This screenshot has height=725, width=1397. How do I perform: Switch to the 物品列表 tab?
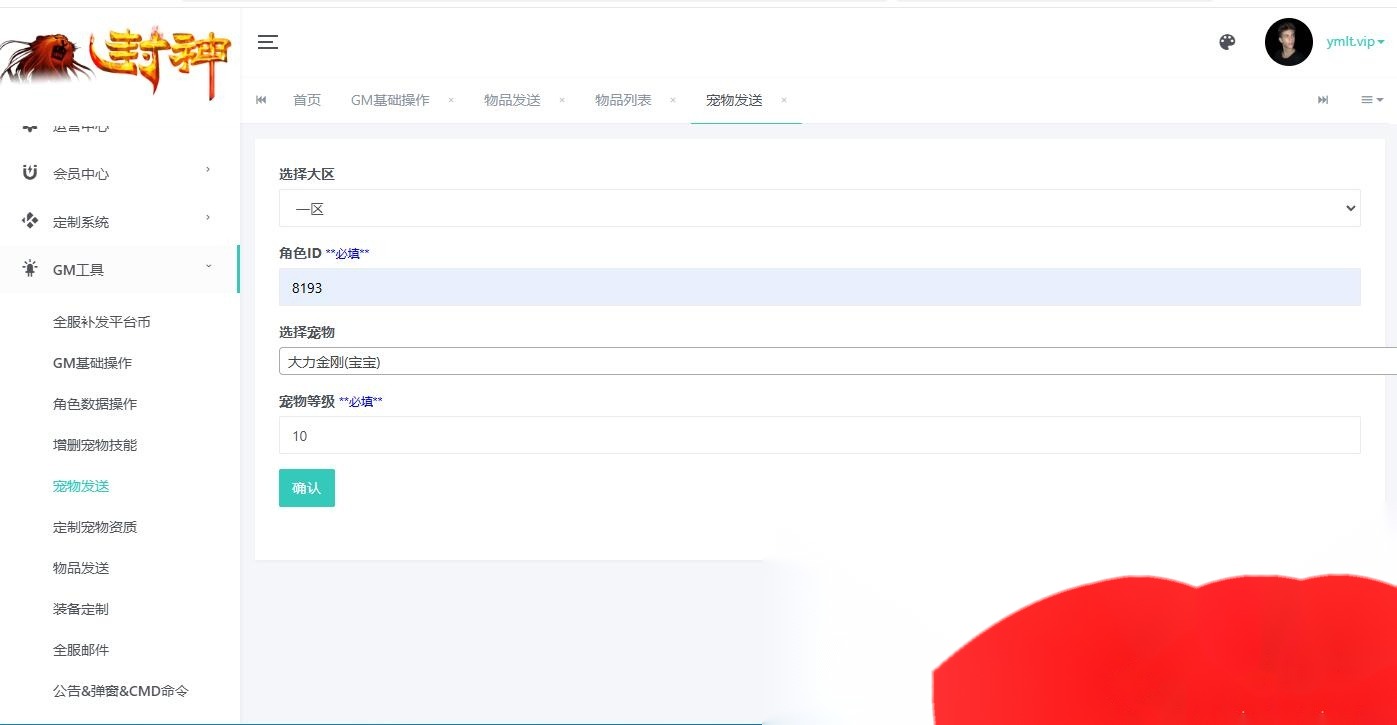[x=623, y=100]
